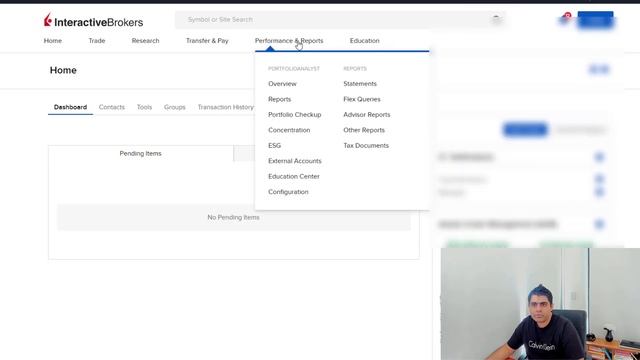Open PortfolioAnalyst Reports entry
The image size is (640, 360).
point(280,99)
